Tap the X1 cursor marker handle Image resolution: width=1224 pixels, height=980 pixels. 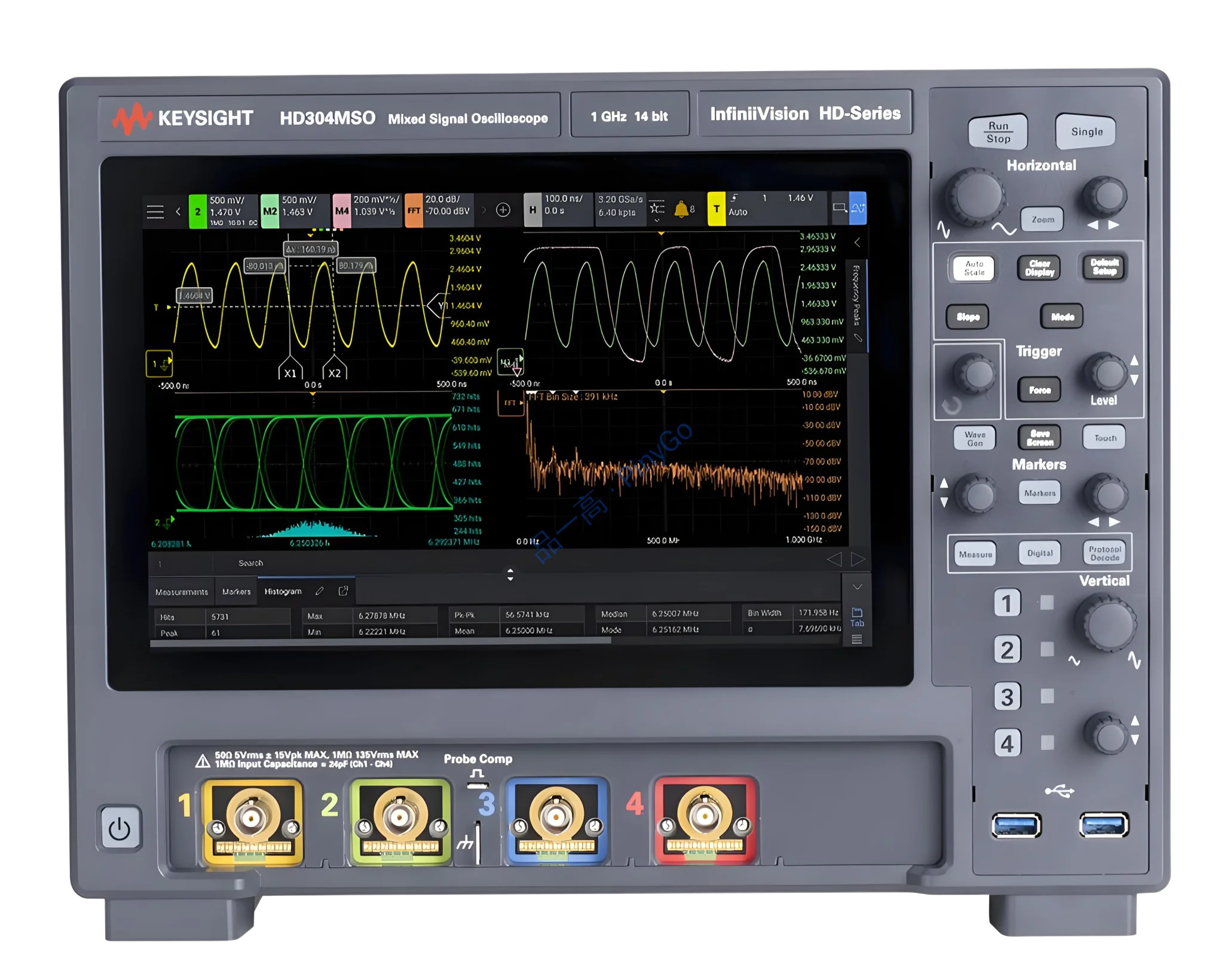pos(290,369)
